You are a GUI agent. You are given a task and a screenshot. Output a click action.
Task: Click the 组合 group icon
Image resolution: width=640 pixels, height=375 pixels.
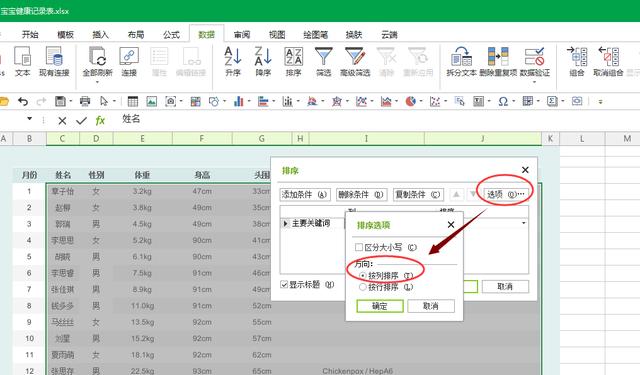tap(577, 56)
